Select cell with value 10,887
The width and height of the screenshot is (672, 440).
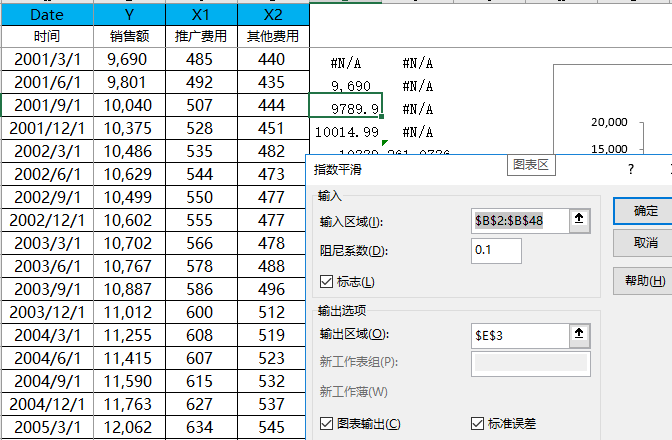click(129, 290)
